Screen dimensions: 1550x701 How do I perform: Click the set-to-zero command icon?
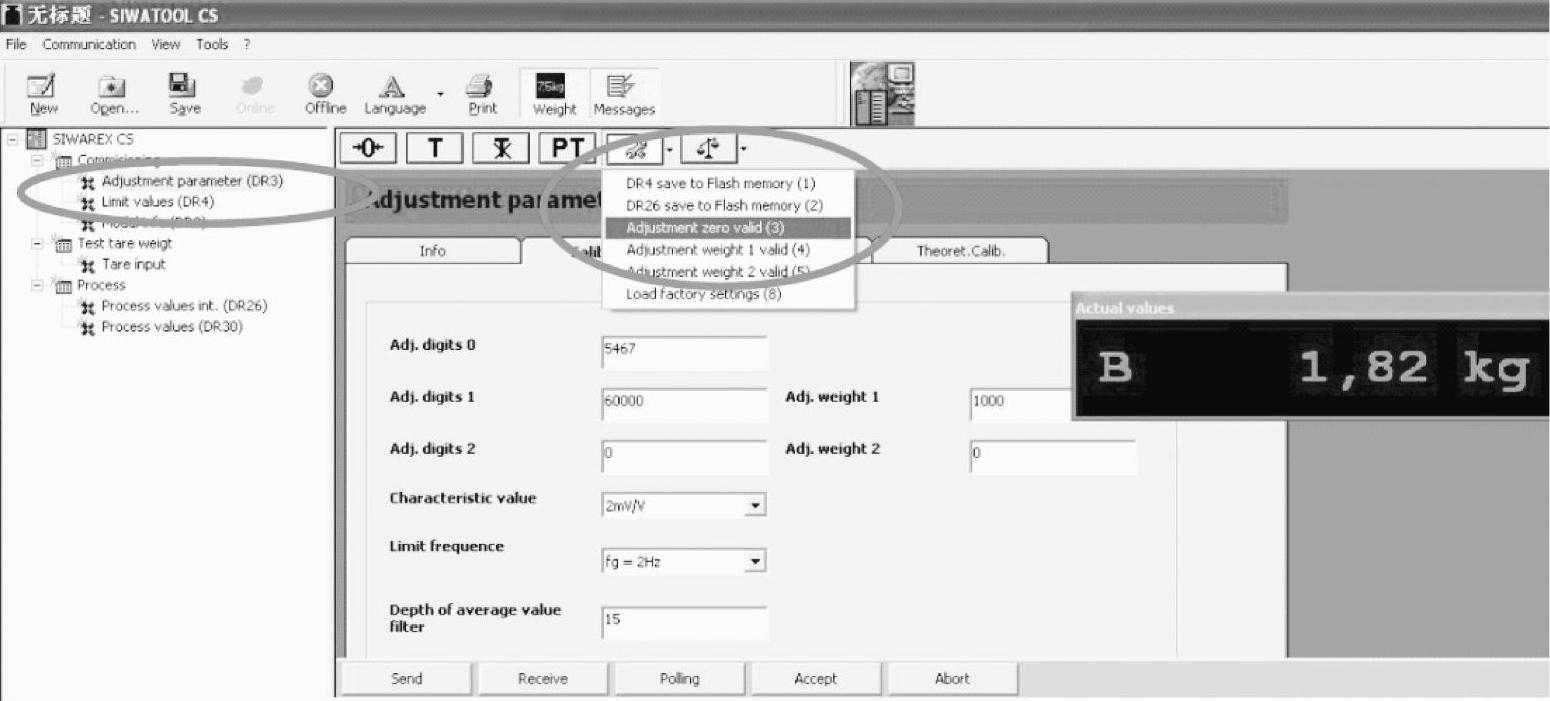pos(369,148)
